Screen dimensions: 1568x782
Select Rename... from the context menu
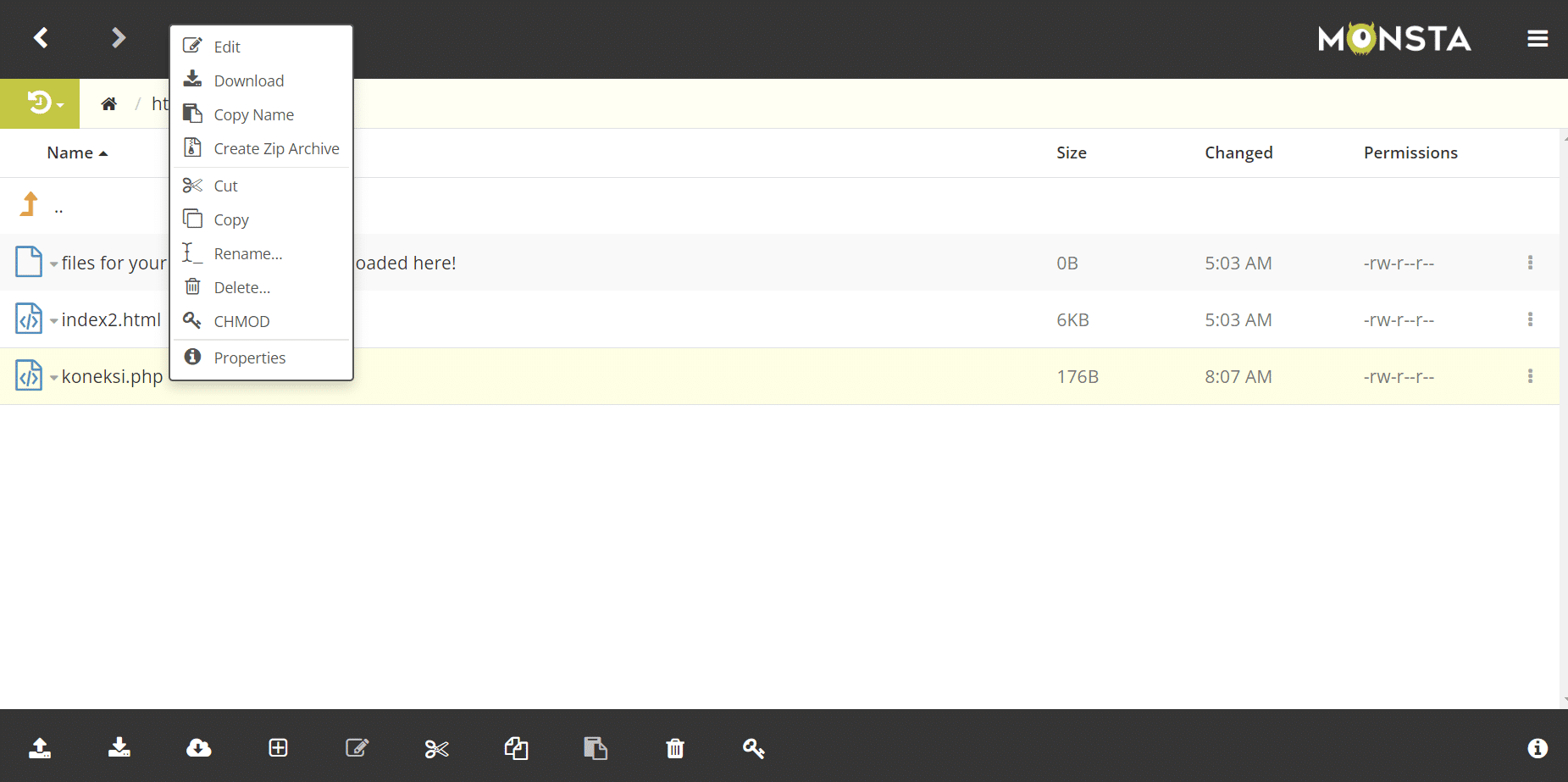pos(248,254)
